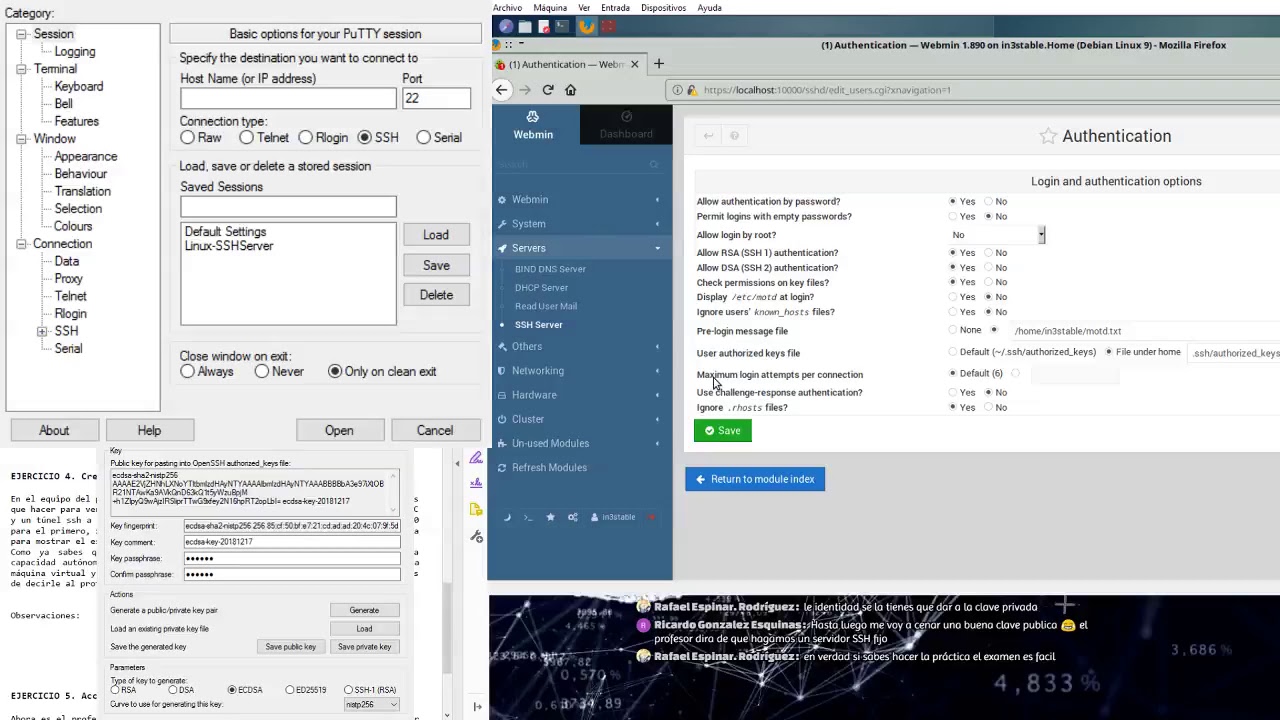Image resolution: width=1280 pixels, height=720 pixels.
Task: Expand the SSH tree node in PuTTY
Action: click(42, 331)
